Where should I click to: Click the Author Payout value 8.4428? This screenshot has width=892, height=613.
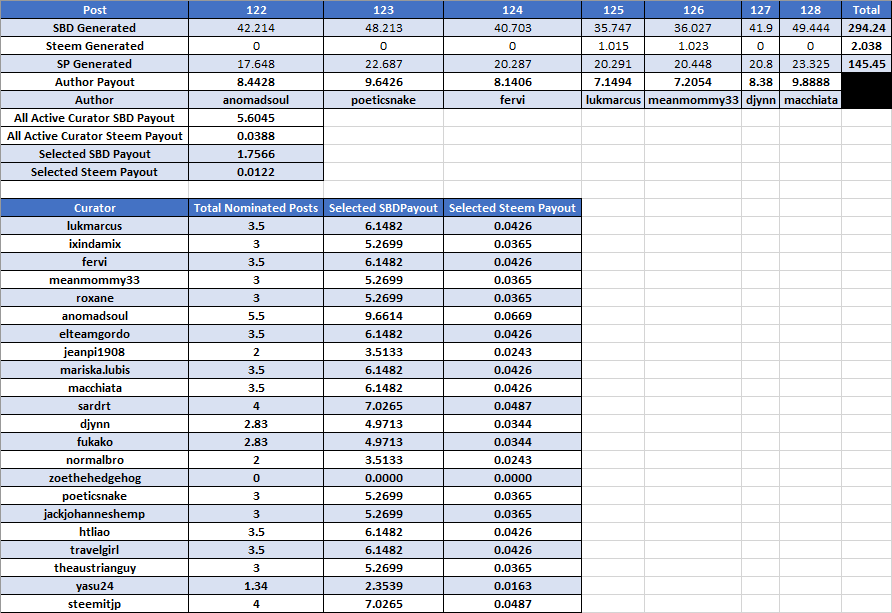(x=256, y=82)
